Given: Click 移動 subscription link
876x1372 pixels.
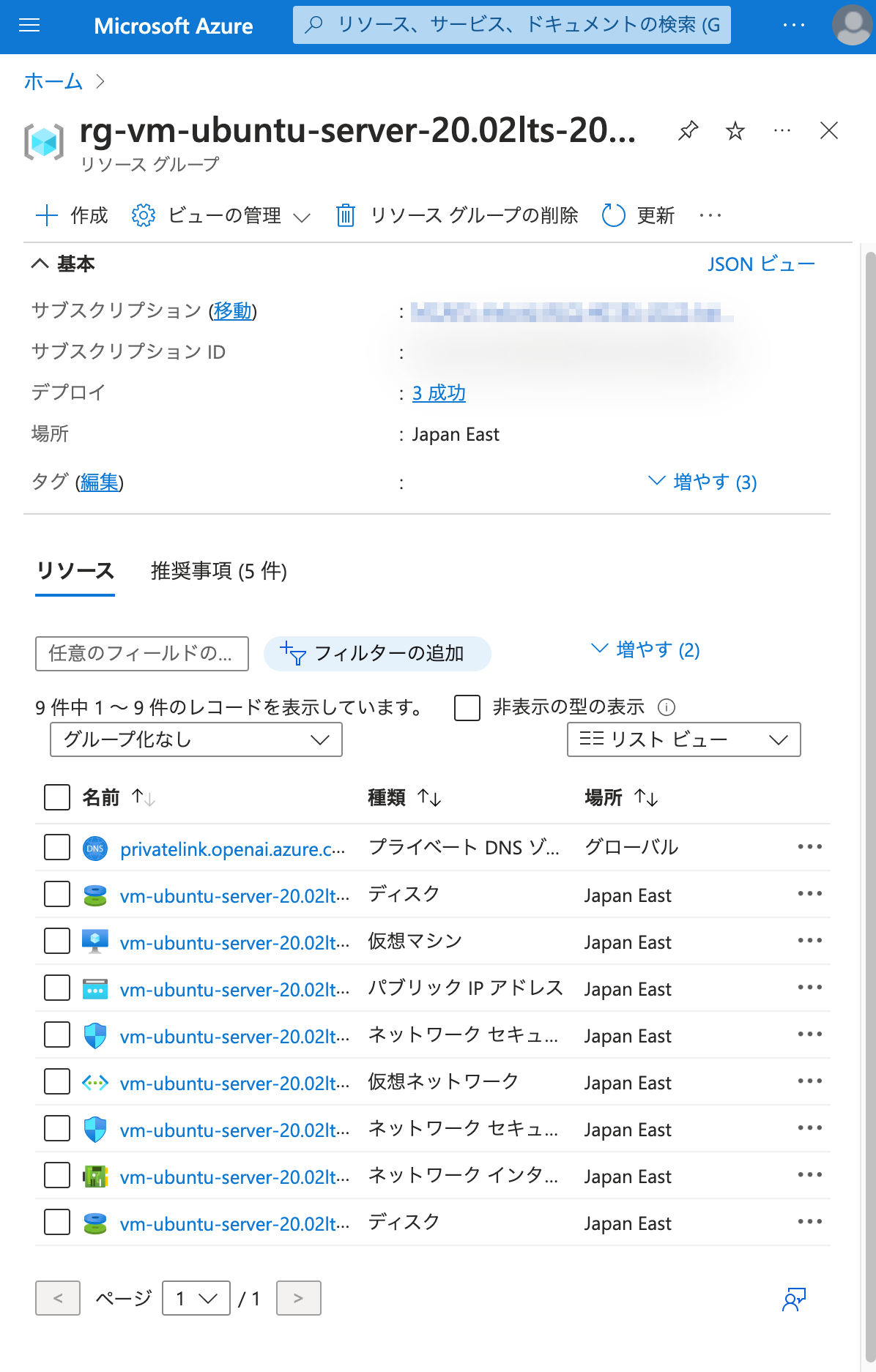Looking at the screenshot, I should [x=233, y=310].
